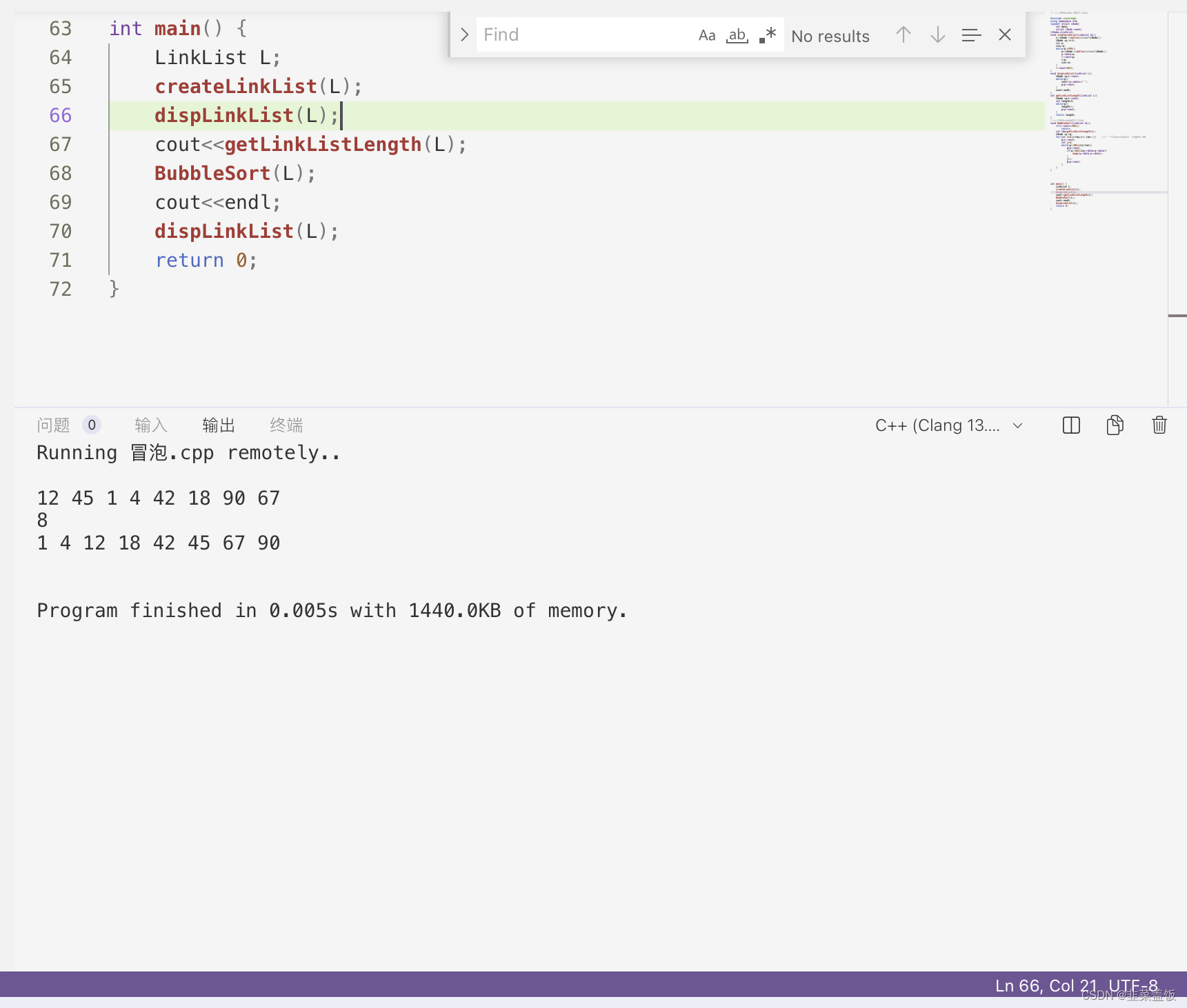Screen dimensions: 1187x1008
Task: Click the code minimap preview
Action: tap(1106, 110)
